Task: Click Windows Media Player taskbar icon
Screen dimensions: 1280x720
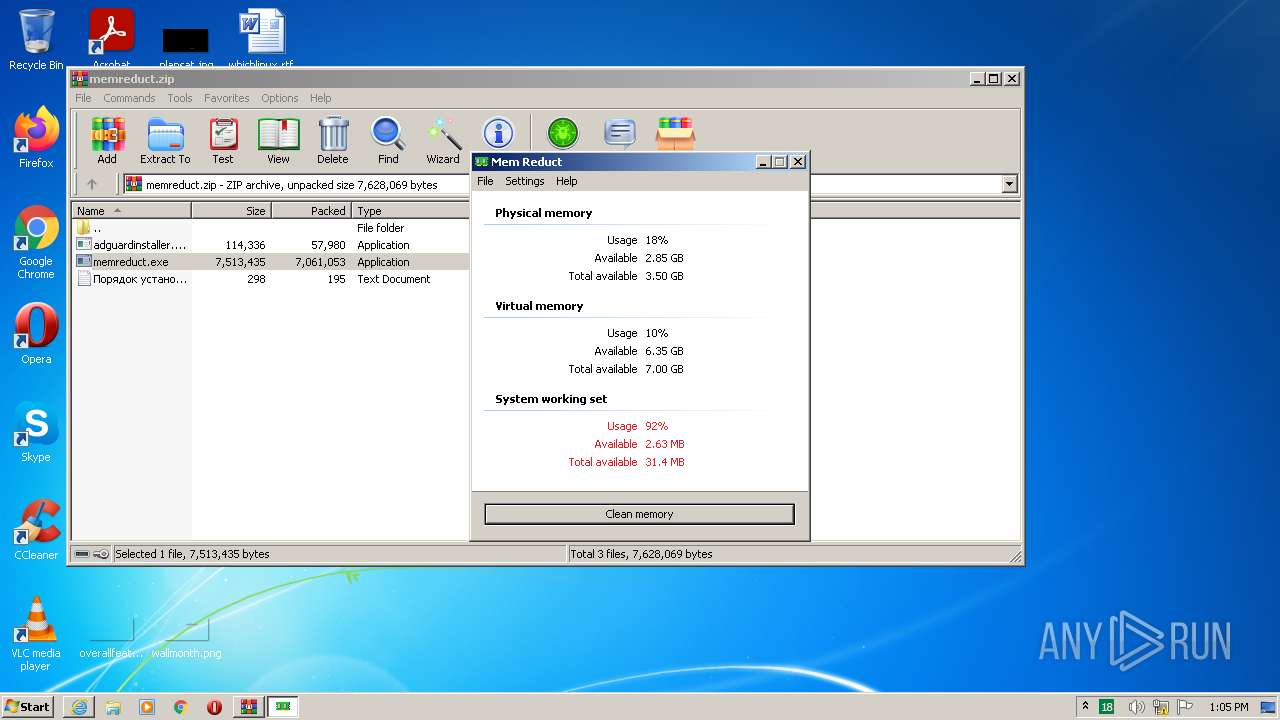Action: pyautogui.click(x=147, y=707)
